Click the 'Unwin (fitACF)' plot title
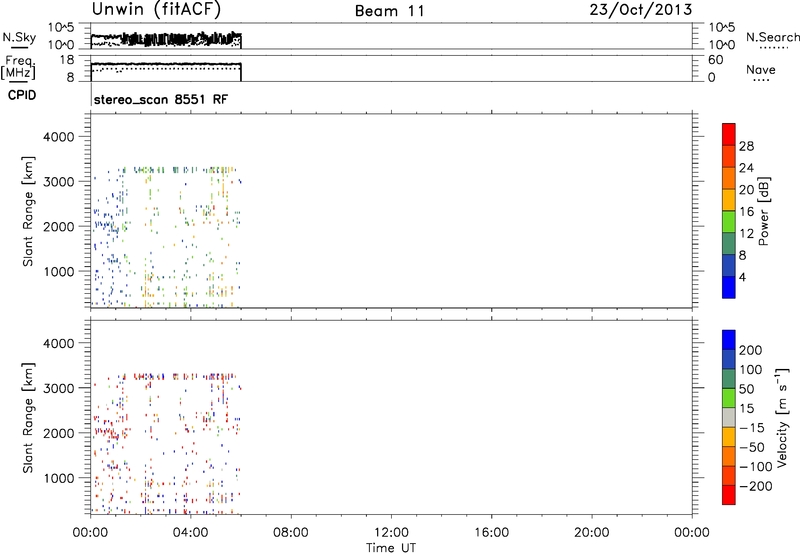 coord(156,10)
